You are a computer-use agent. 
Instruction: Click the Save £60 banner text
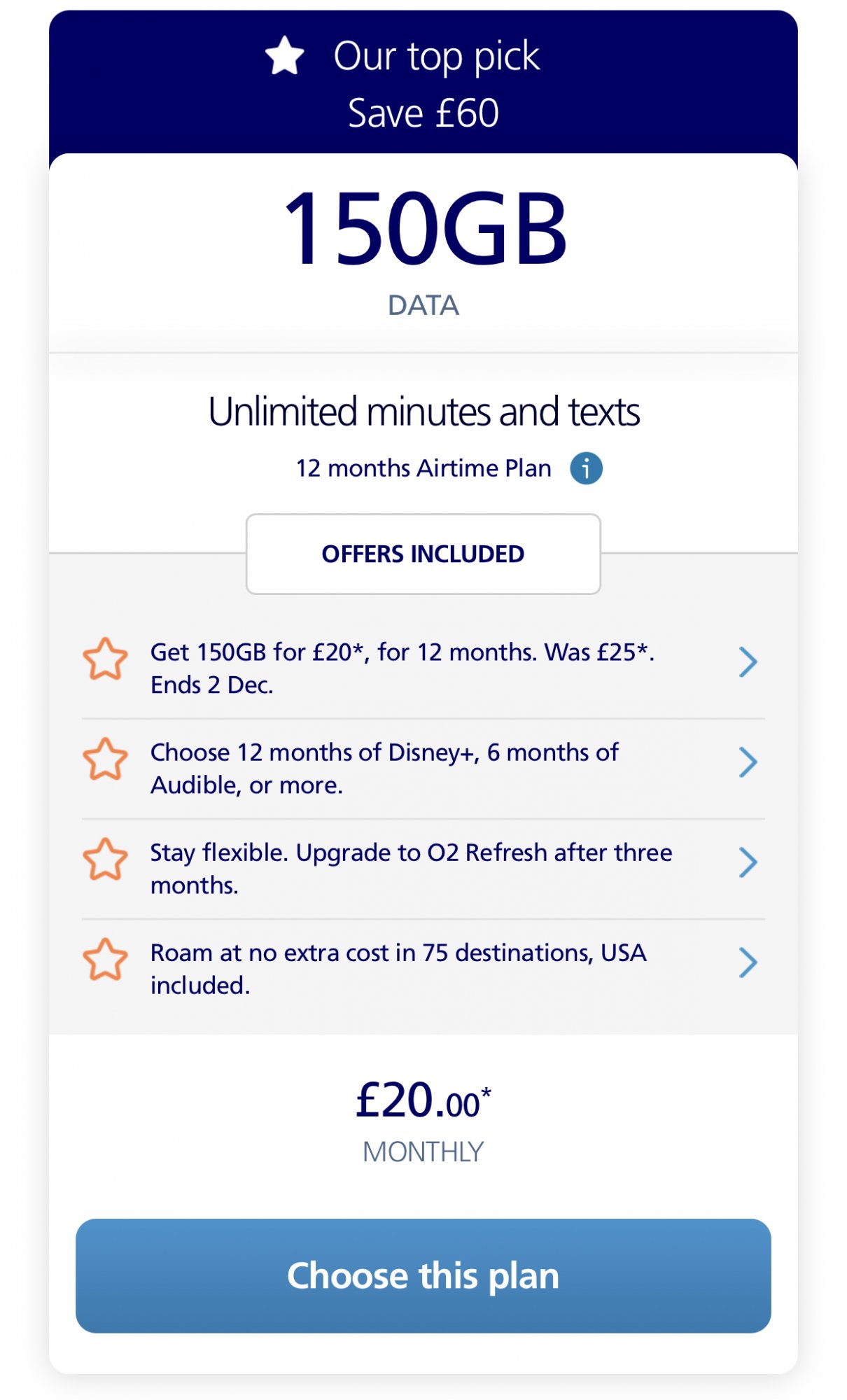click(x=423, y=113)
